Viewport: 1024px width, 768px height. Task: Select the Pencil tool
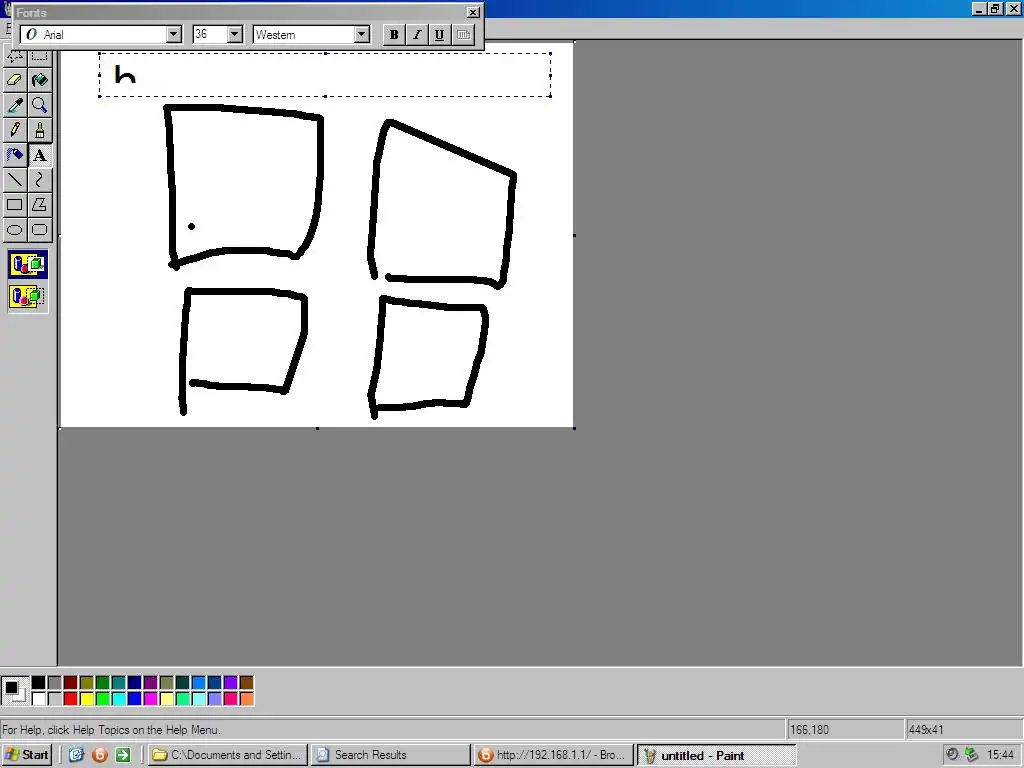(x=14, y=130)
